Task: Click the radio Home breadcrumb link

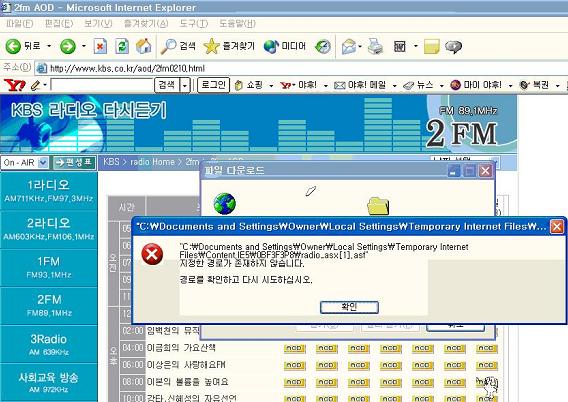Action: 152,162
